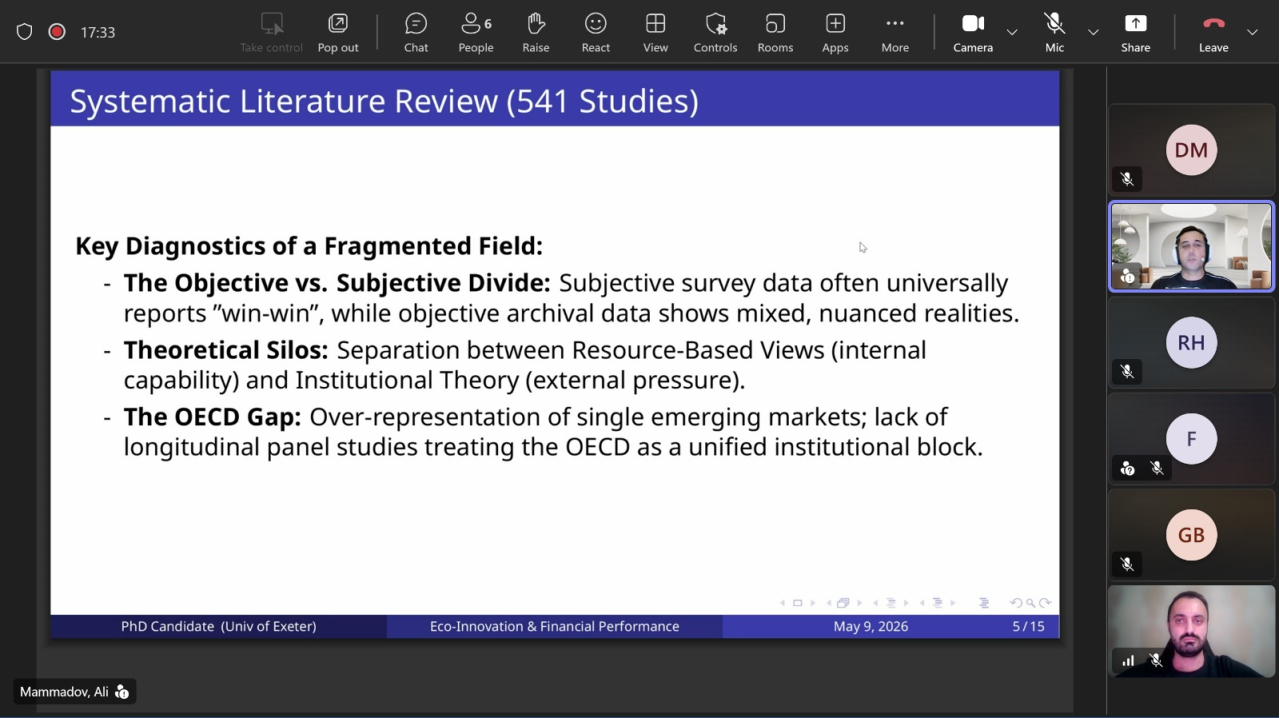
Task: Click the Mammadov, Ali presenter label
Action: click(64, 692)
